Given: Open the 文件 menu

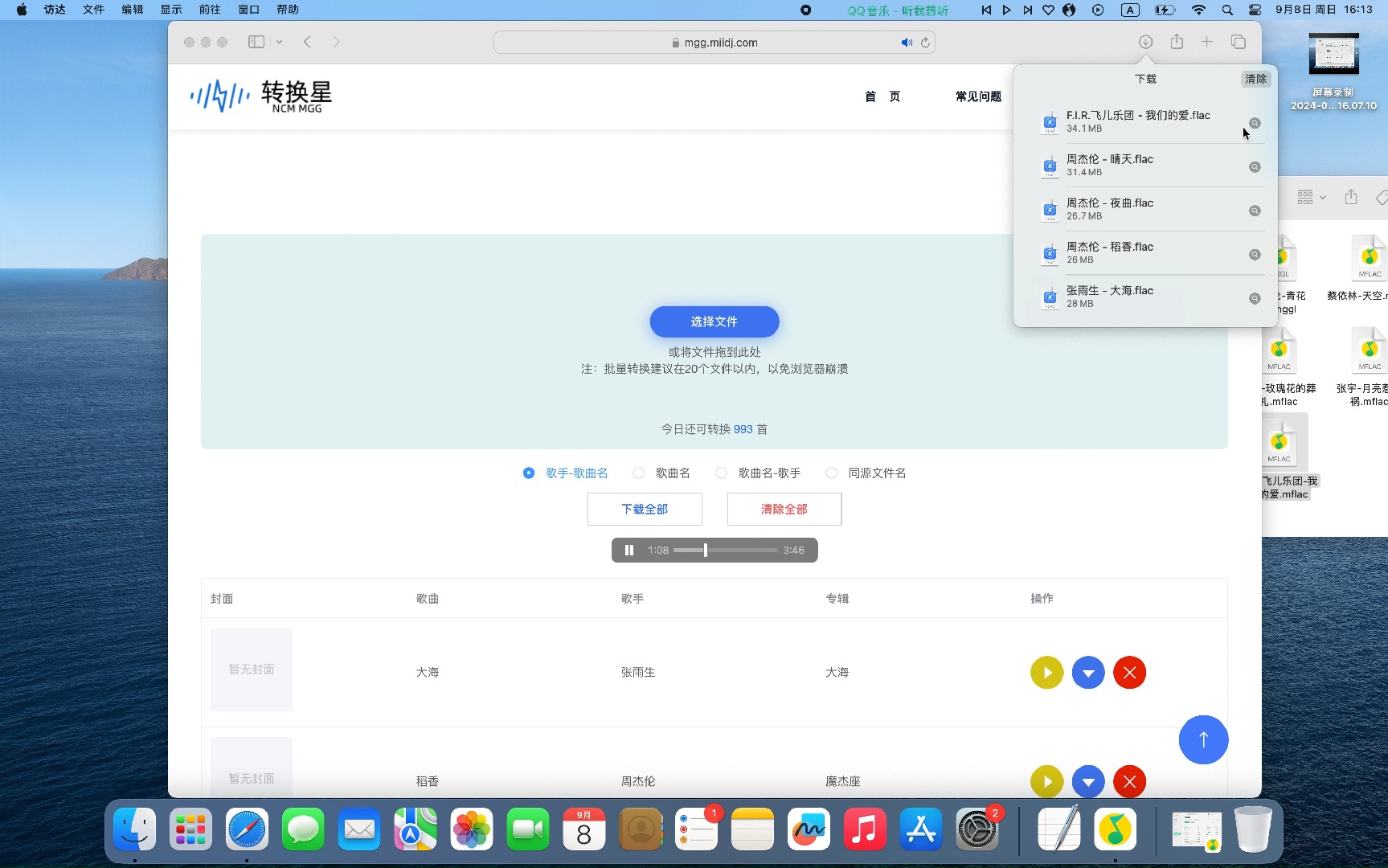Looking at the screenshot, I should (x=94, y=10).
